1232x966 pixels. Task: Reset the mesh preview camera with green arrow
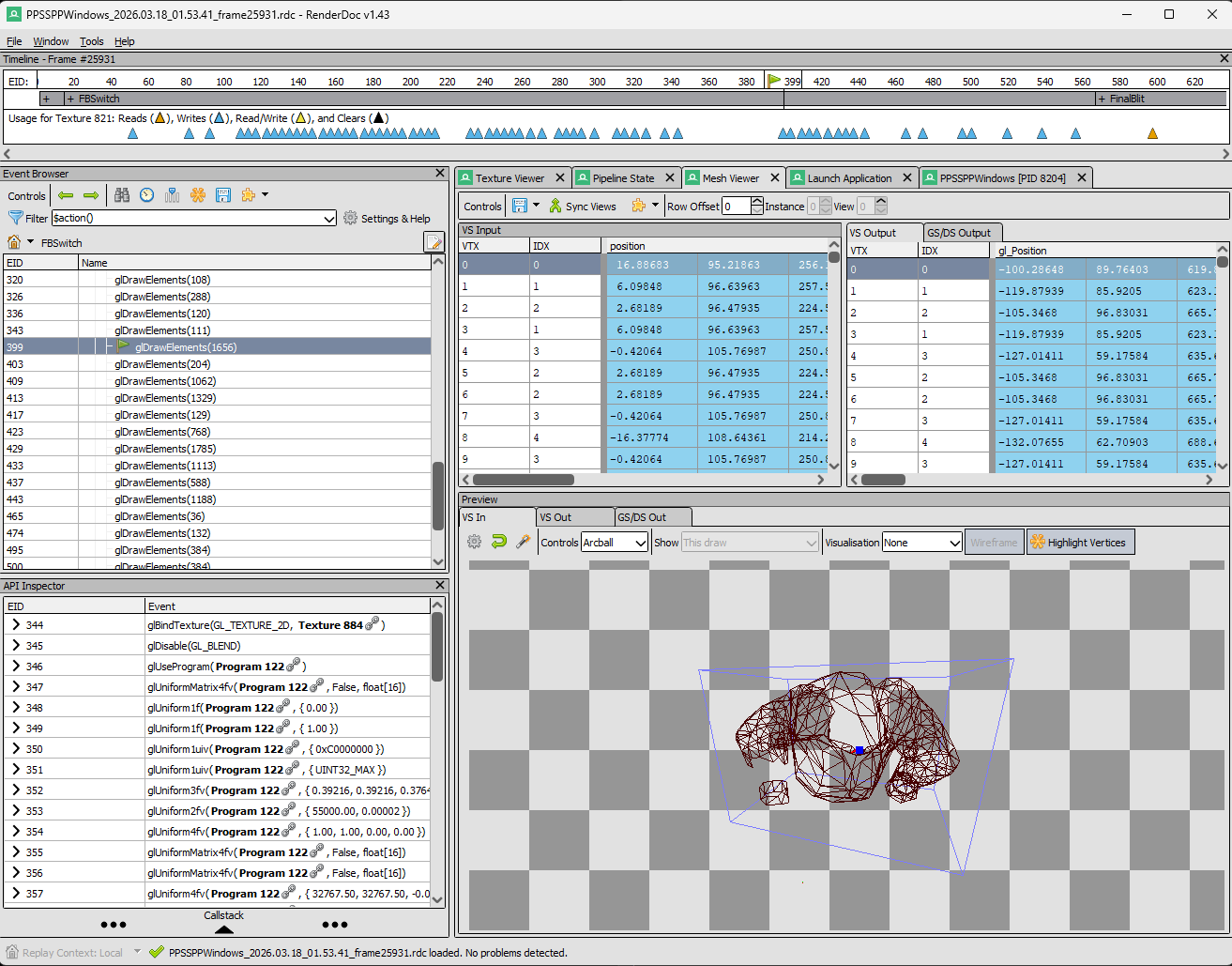[499, 542]
